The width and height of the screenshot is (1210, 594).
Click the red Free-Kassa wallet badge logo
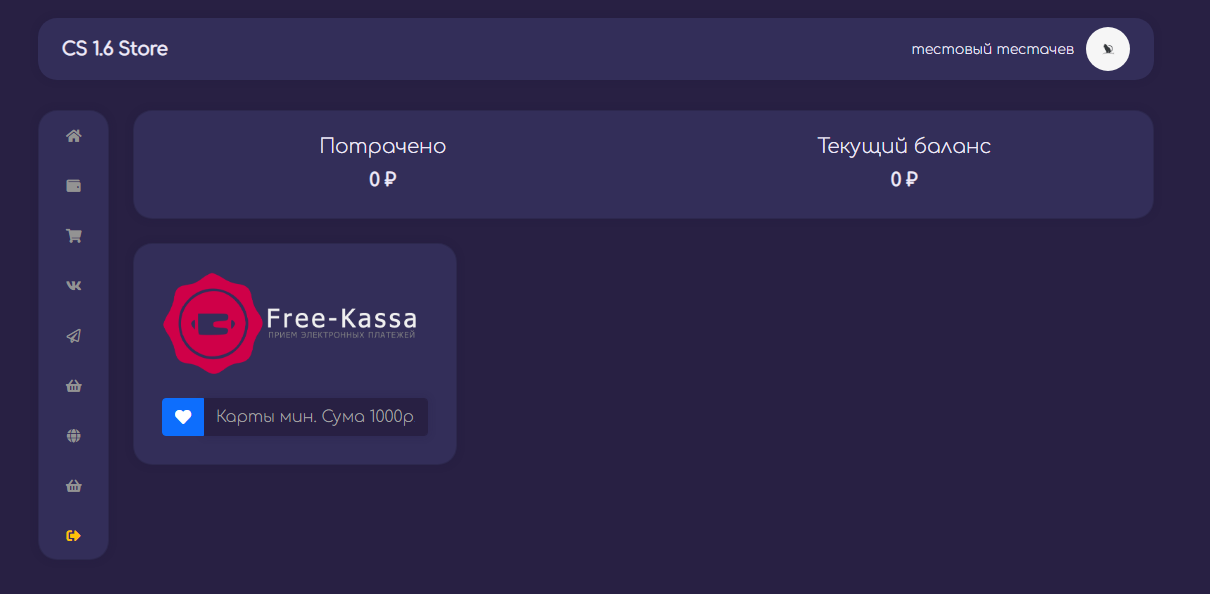pos(212,323)
